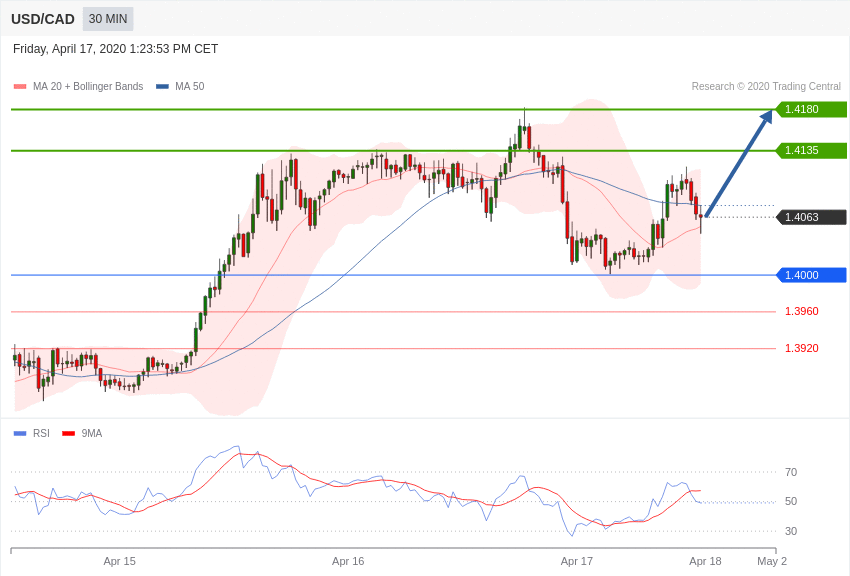The image size is (850, 576).
Task: Click the 30 MIN timeframe button
Action: point(108,19)
